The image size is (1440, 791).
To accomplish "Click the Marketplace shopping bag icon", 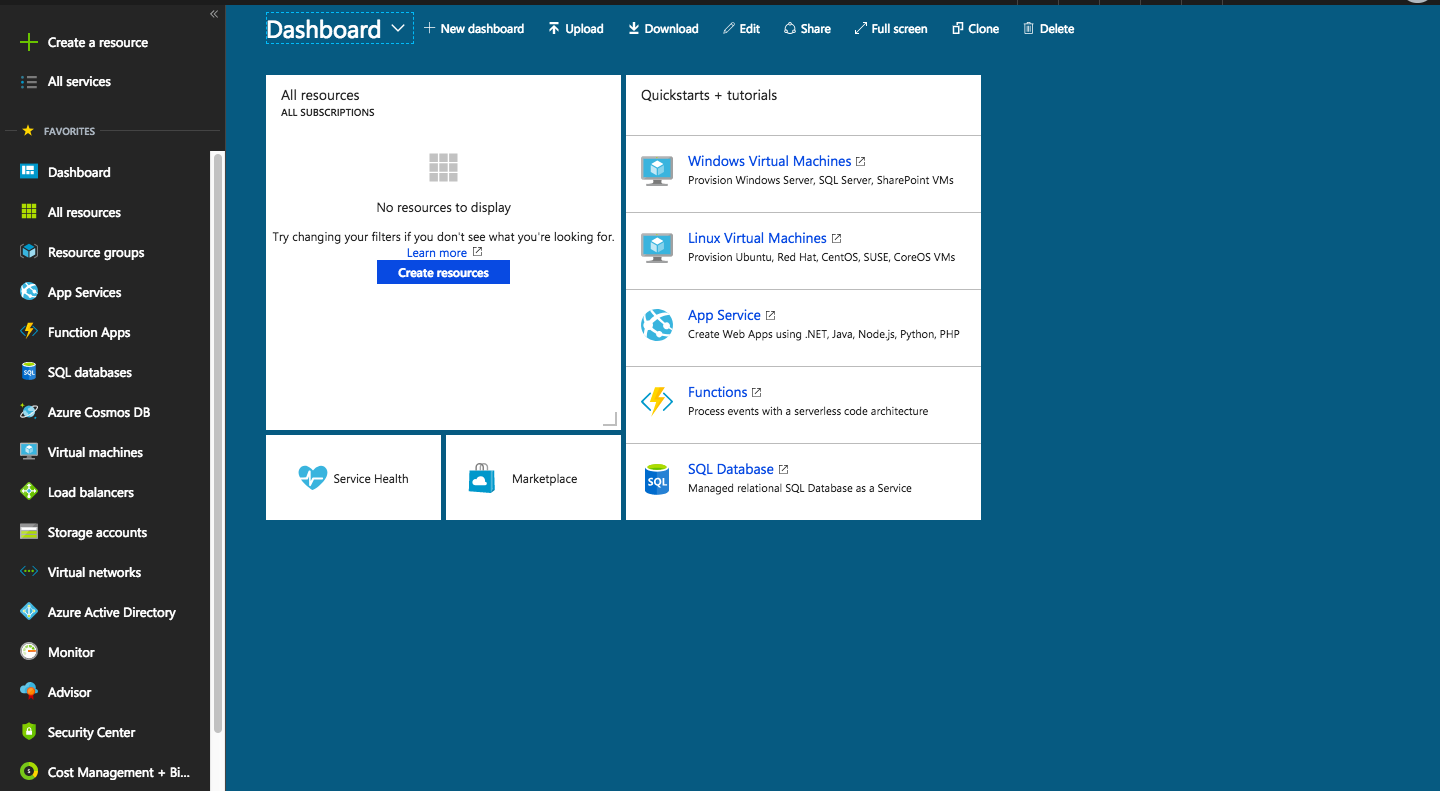I will [482, 478].
